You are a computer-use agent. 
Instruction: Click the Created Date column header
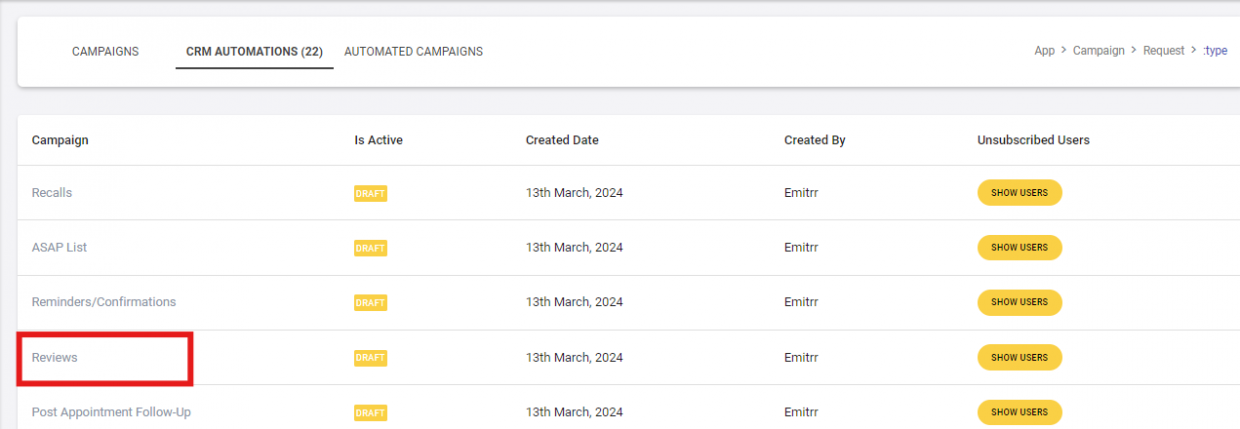coord(562,140)
